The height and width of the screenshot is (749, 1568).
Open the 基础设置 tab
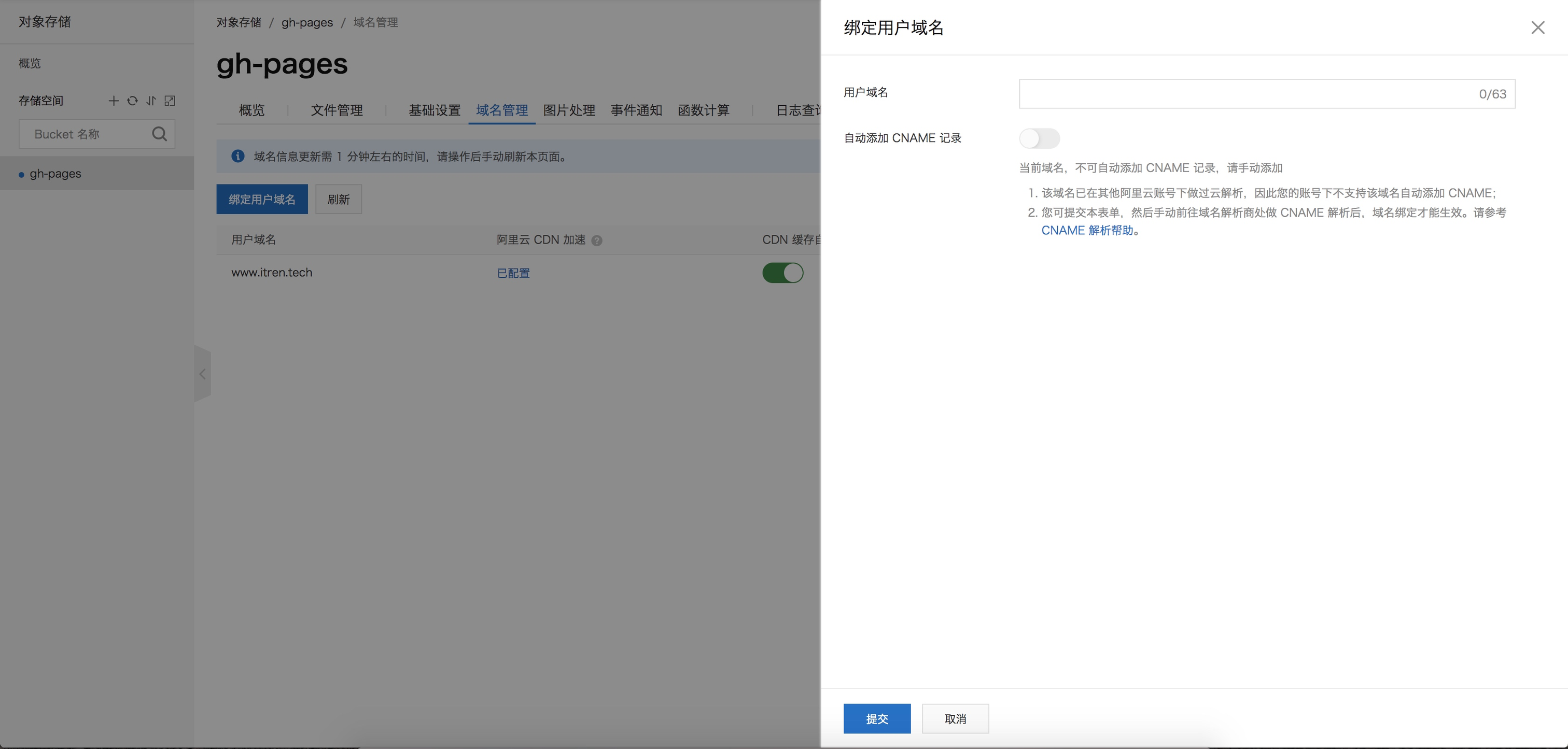[434, 110]
